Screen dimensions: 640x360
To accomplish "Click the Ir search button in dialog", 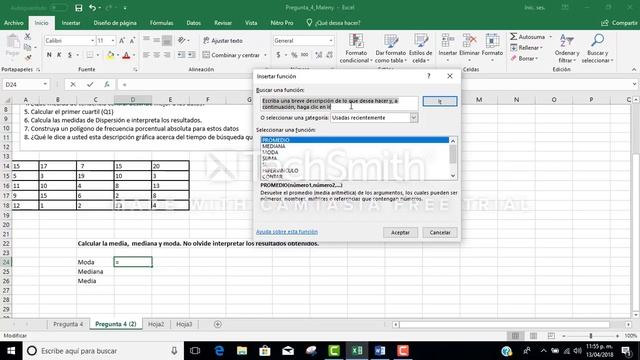I will [x=440, y=101].
